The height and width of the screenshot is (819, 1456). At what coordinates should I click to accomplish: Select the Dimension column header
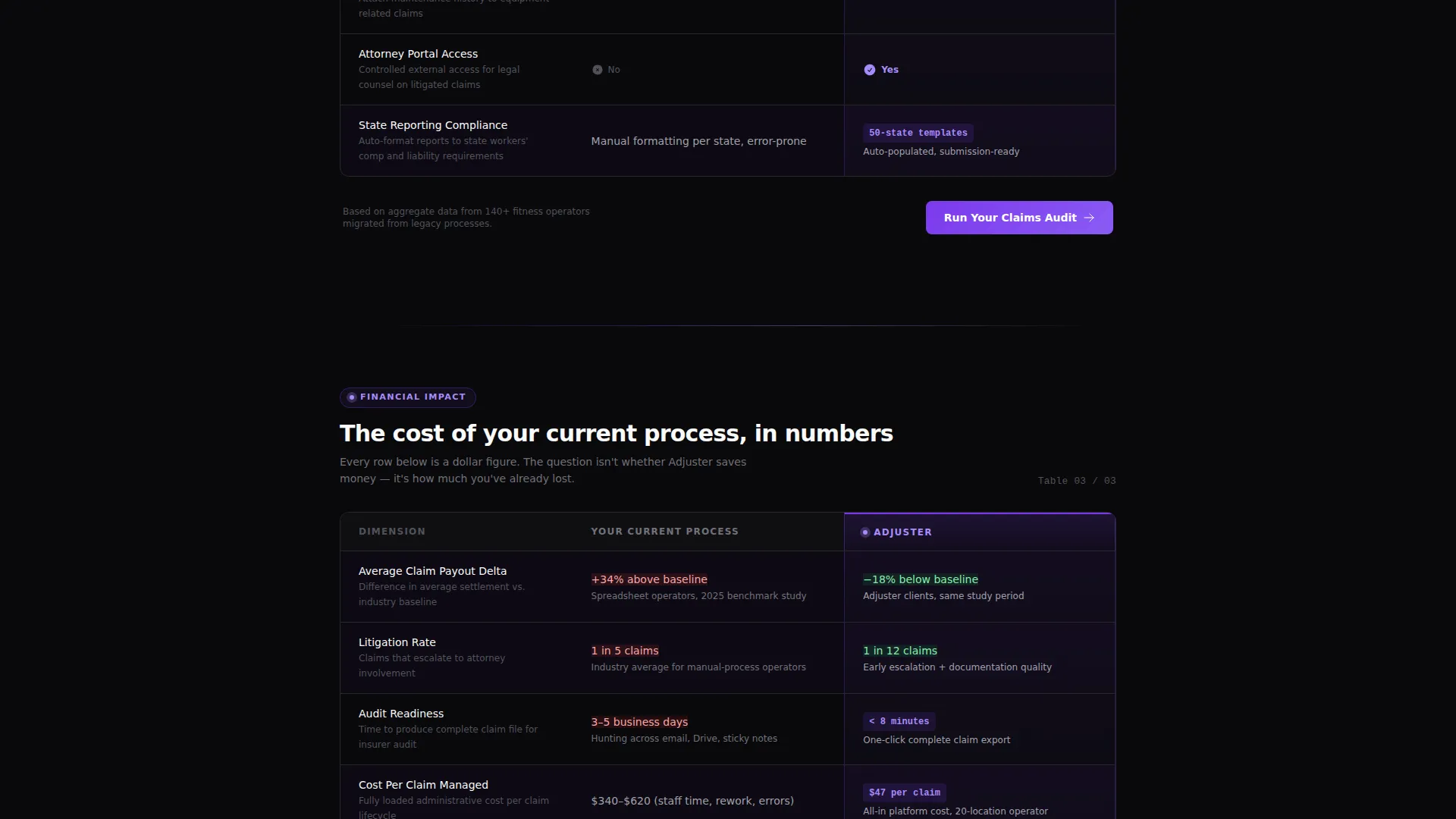coord(392,532)
